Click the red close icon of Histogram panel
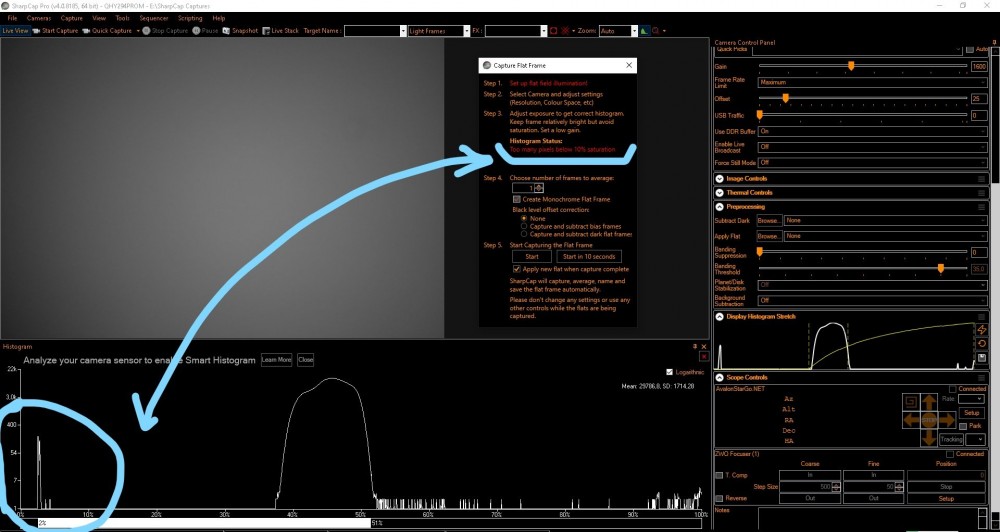 coord(704,356)
